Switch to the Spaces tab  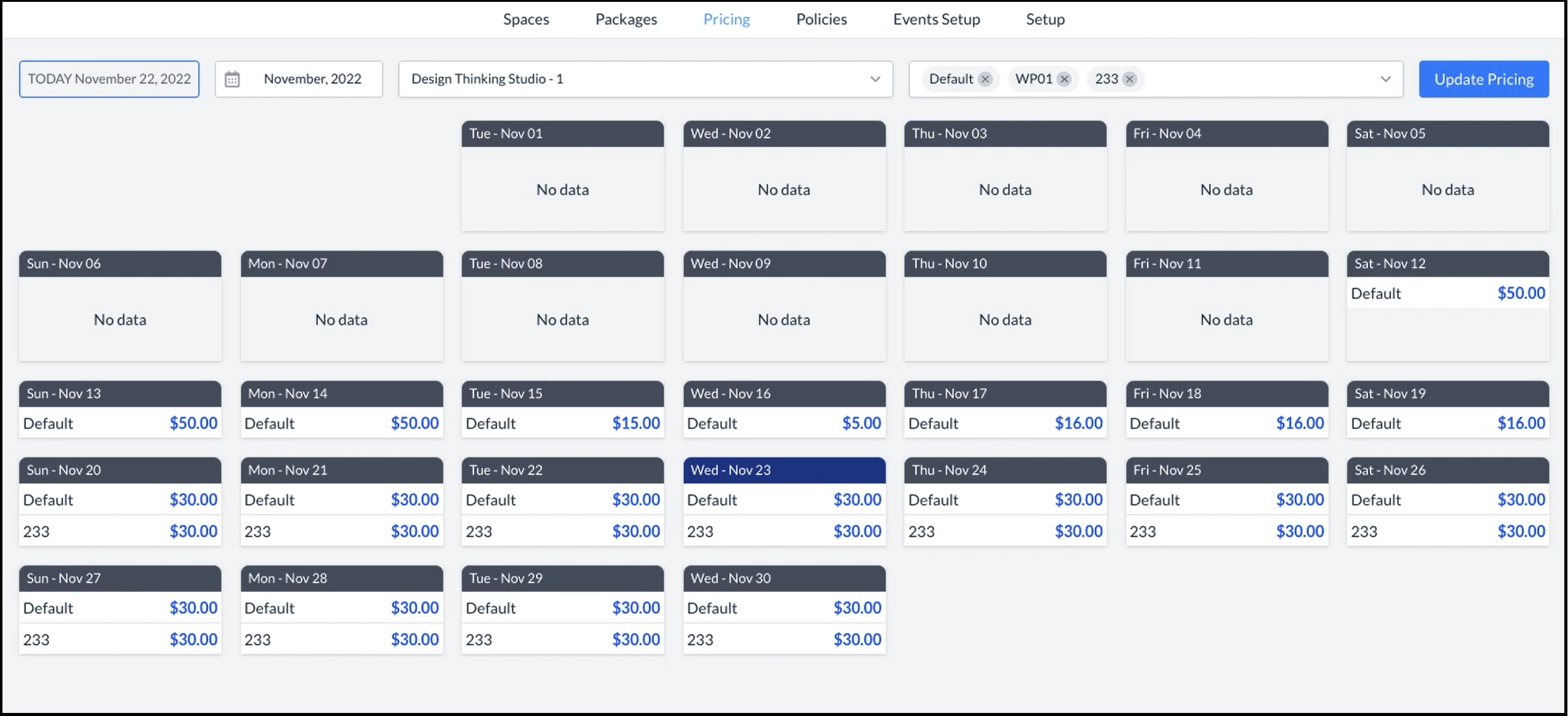[x=526, y=19]
